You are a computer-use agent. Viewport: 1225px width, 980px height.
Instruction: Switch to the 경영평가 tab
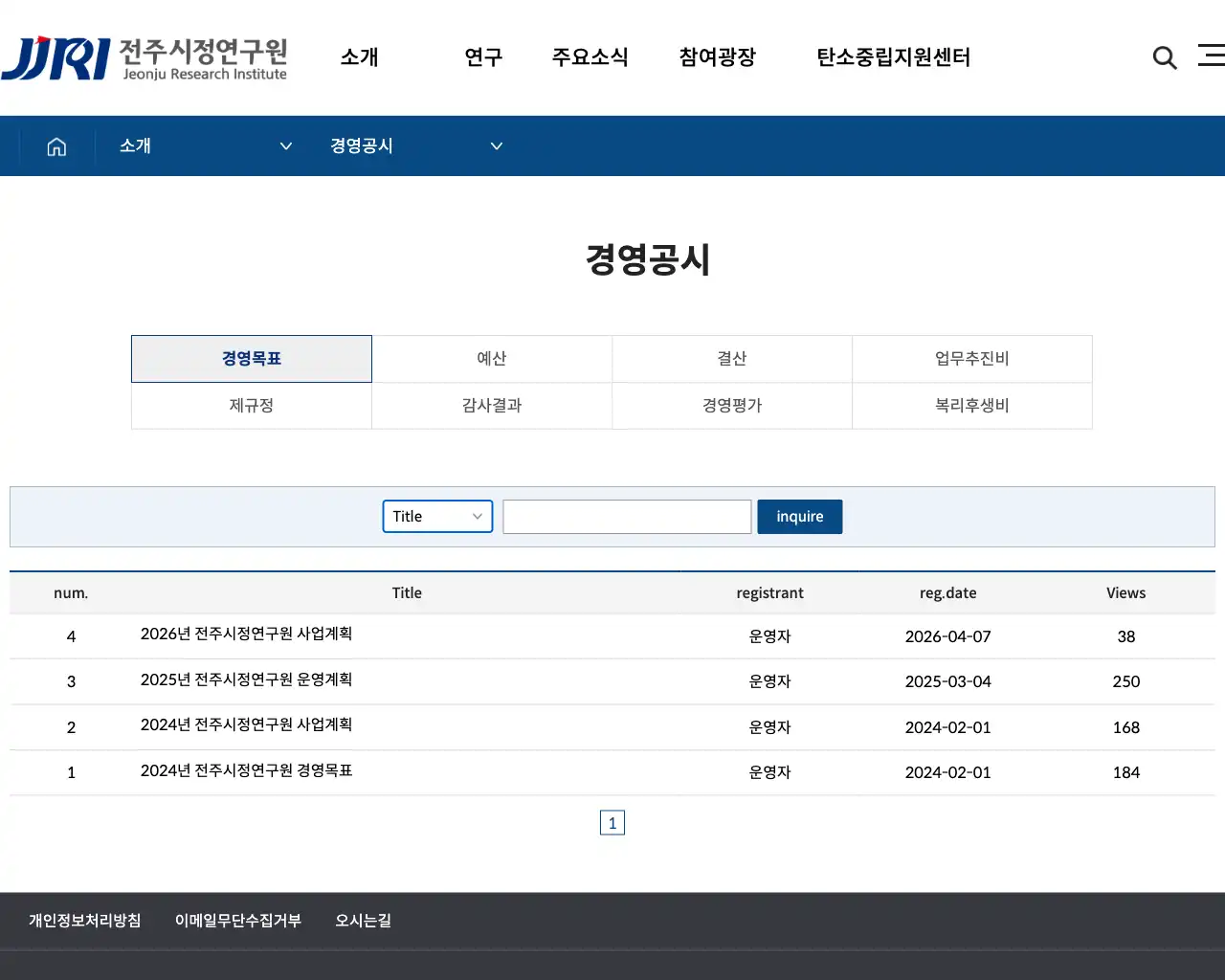click(732, 406)
